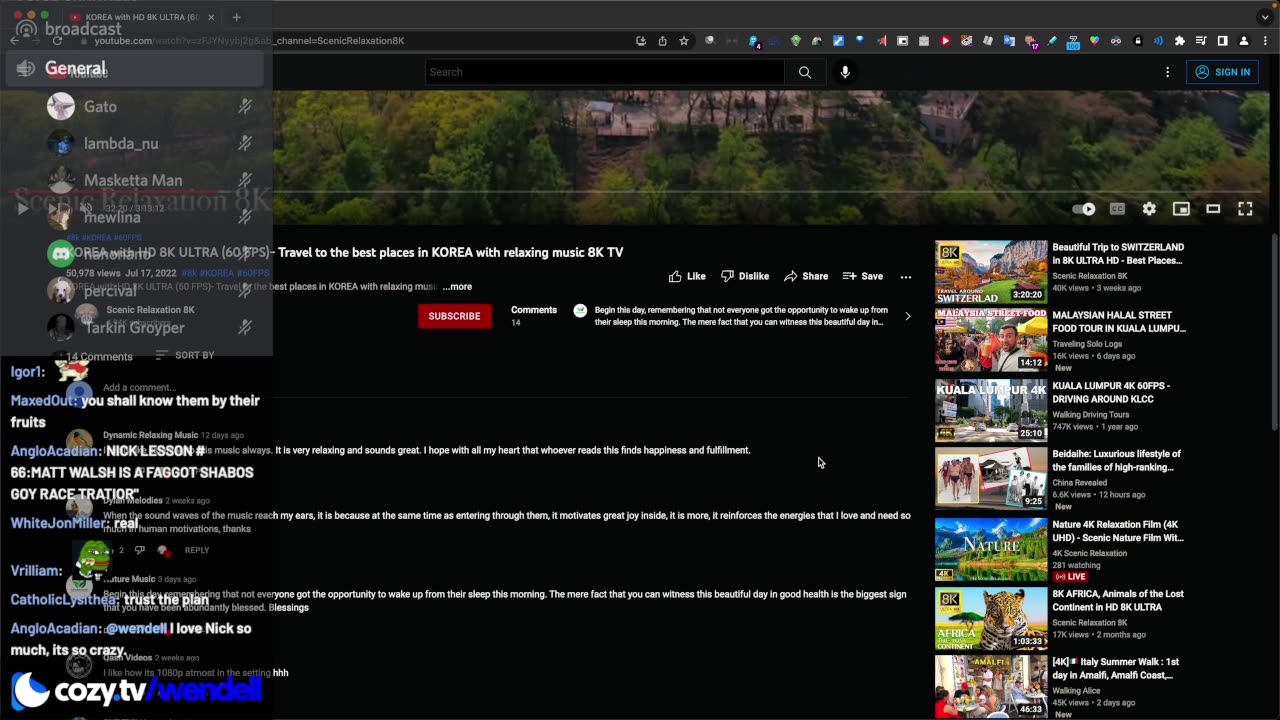
Task: Open the Nature 4K Relaxation live thumbnail
Action: [x=991, y=549]
